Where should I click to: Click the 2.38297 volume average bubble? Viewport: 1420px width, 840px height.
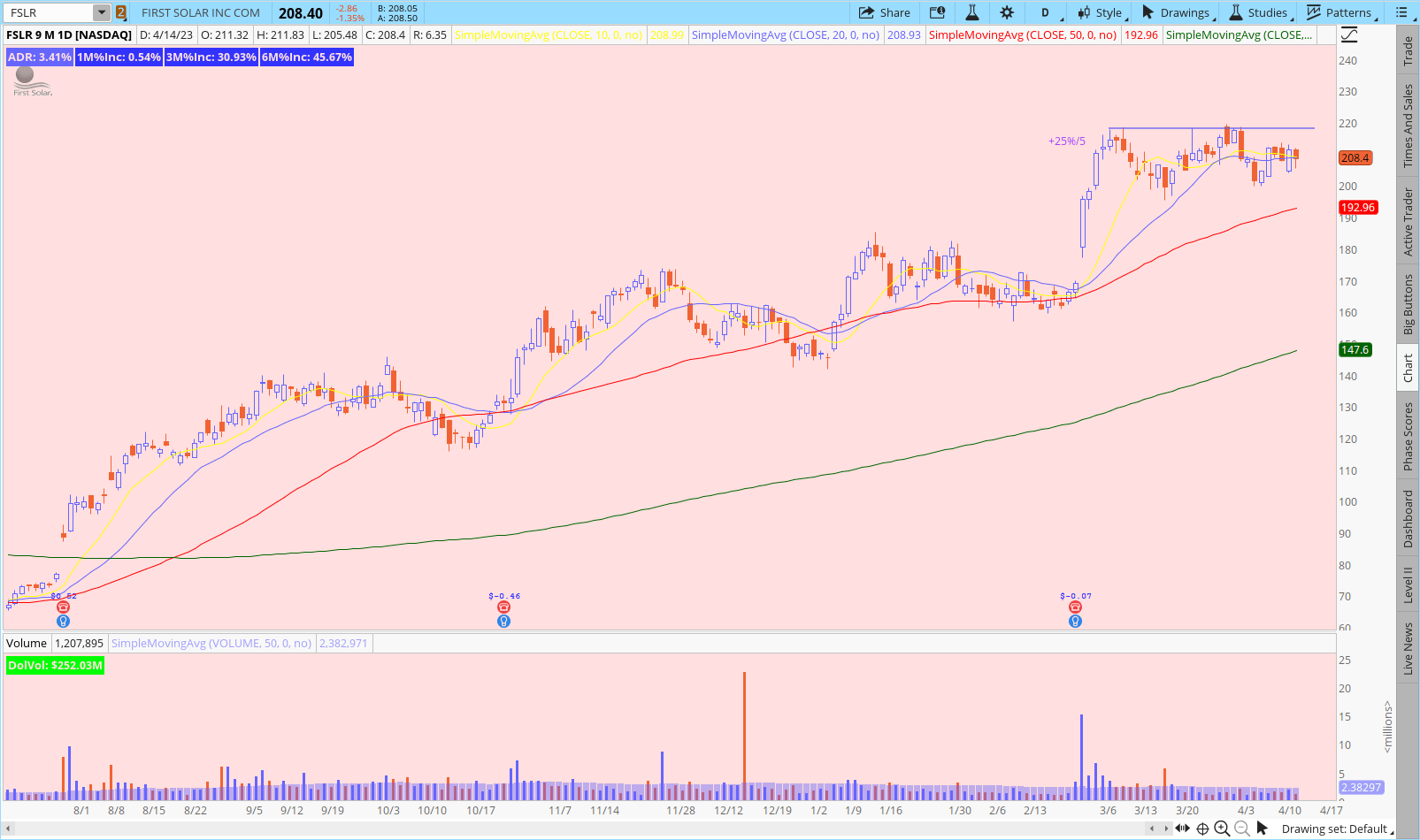pos(1361,787)
